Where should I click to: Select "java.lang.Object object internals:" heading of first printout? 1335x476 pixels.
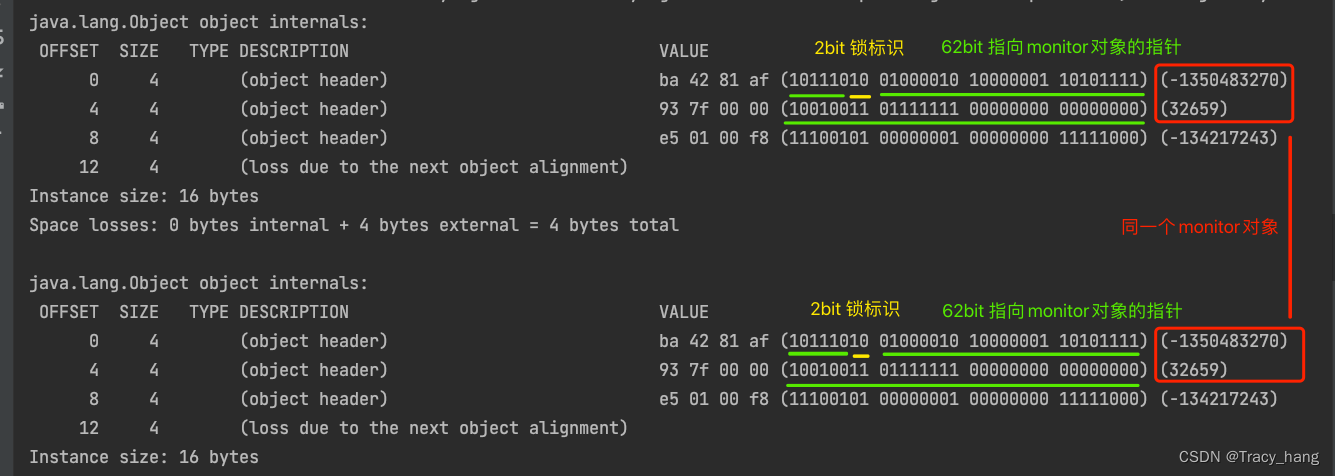(199, 21)
